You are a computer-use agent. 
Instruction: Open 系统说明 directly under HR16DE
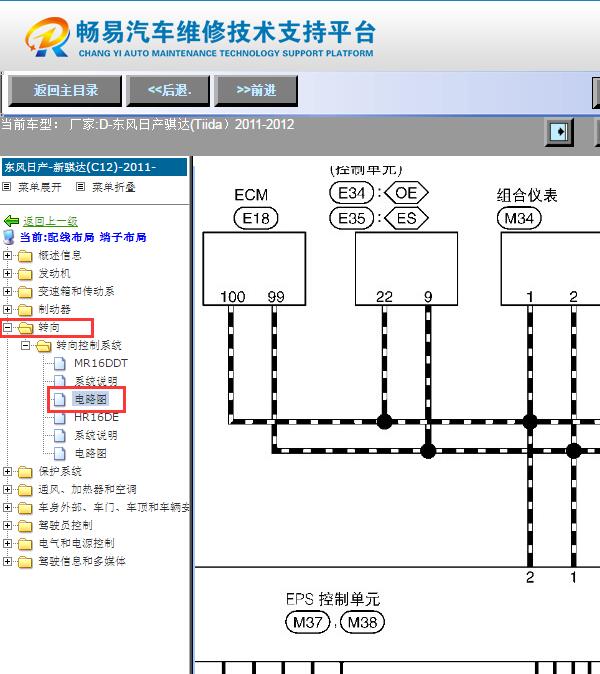point(96,435)
